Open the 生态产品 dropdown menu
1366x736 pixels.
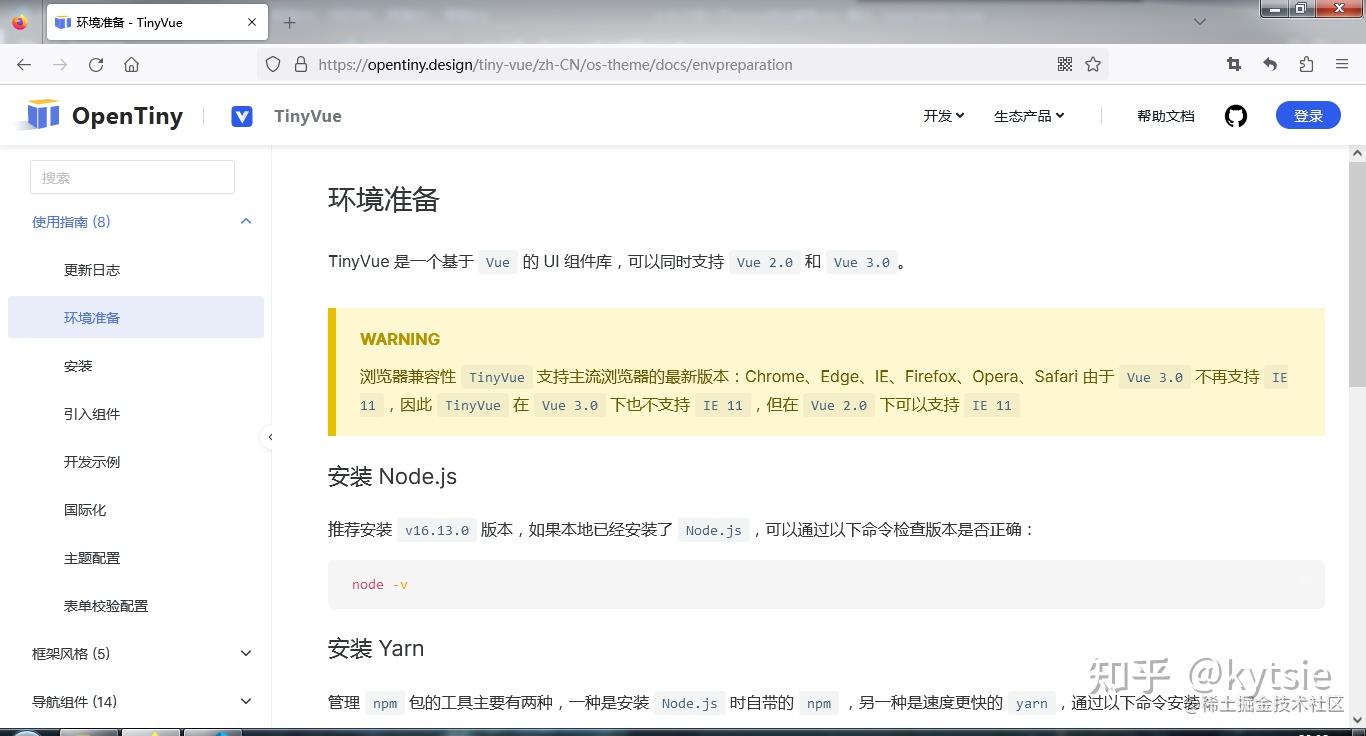1028,116
